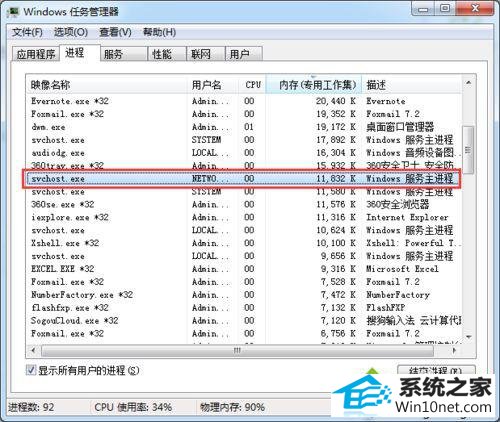Sort by 用户名 column header
500x422 pixels.
[213, 85]
